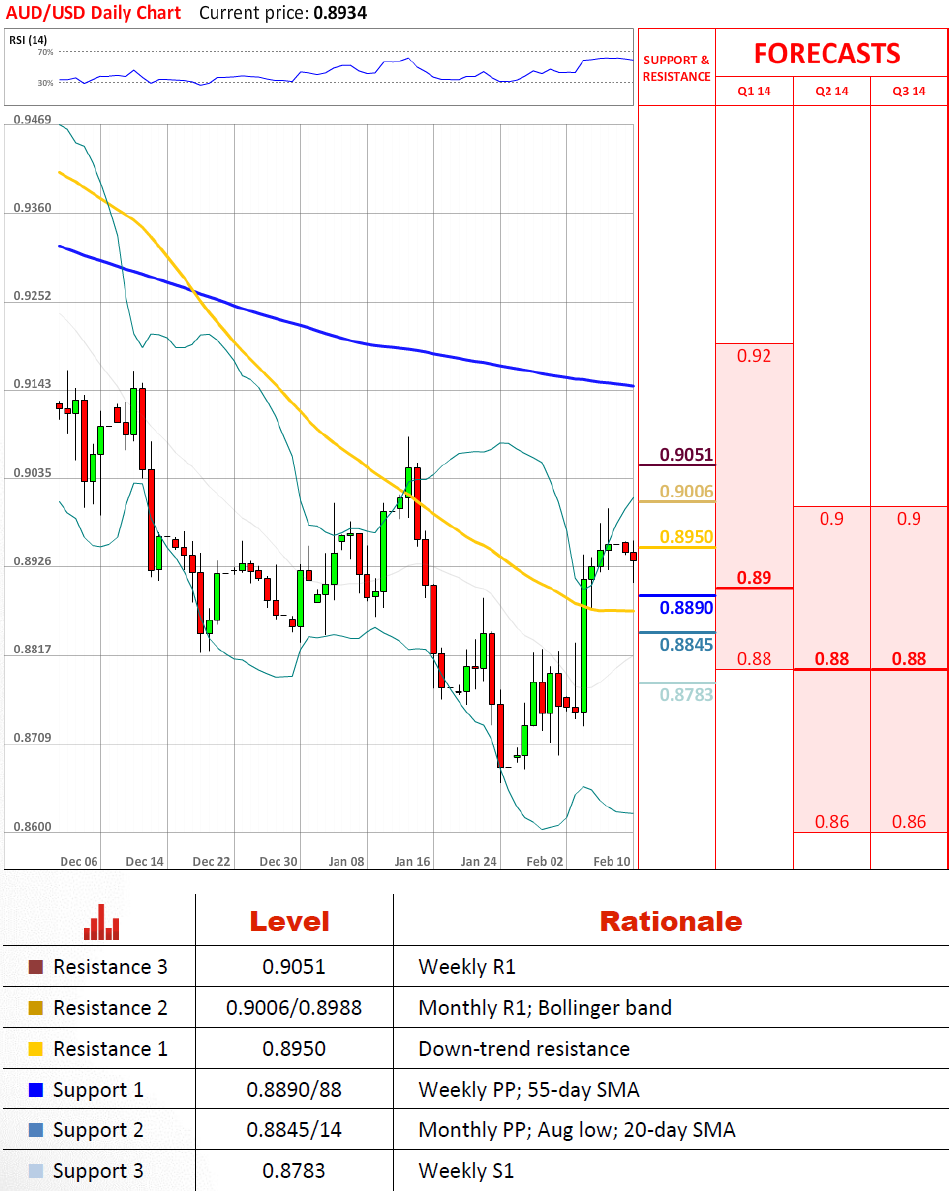Image resolution: width=952 pixels, height=1191 pixels.
Task: Click the 'Weekly S1' rationale cell
Action: pyautogui.click(x=467, y=1171)
